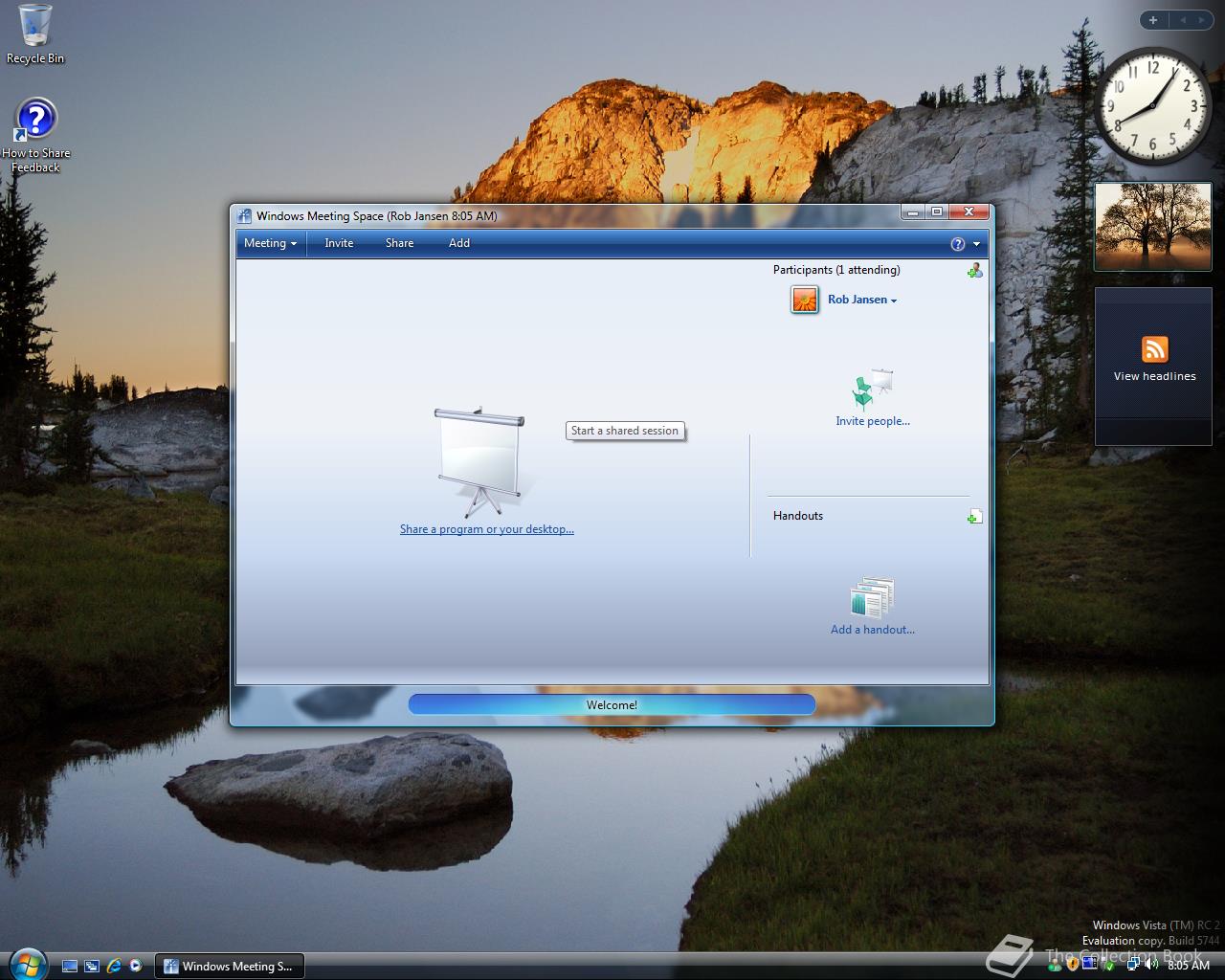Click Share in the toolbar
Screen dimensions: 1225x980
pyautogui.click(x=399, y=243)
